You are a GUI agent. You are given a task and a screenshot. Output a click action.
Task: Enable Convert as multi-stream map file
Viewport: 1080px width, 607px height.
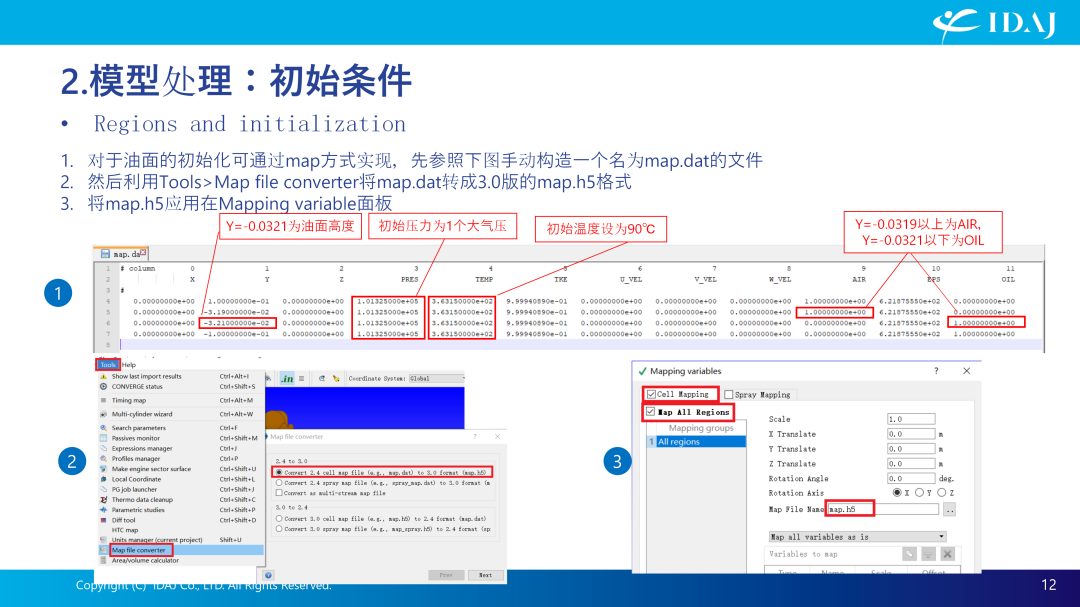[279, 493]
